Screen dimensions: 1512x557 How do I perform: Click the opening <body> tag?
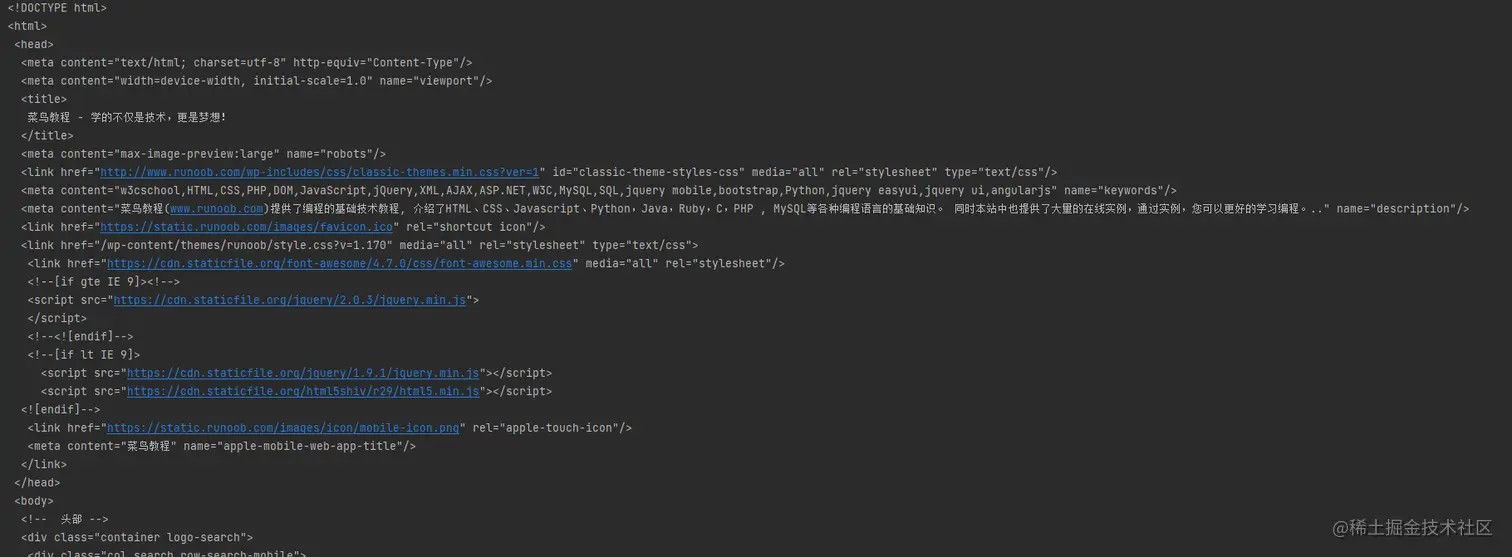(34, 501)
